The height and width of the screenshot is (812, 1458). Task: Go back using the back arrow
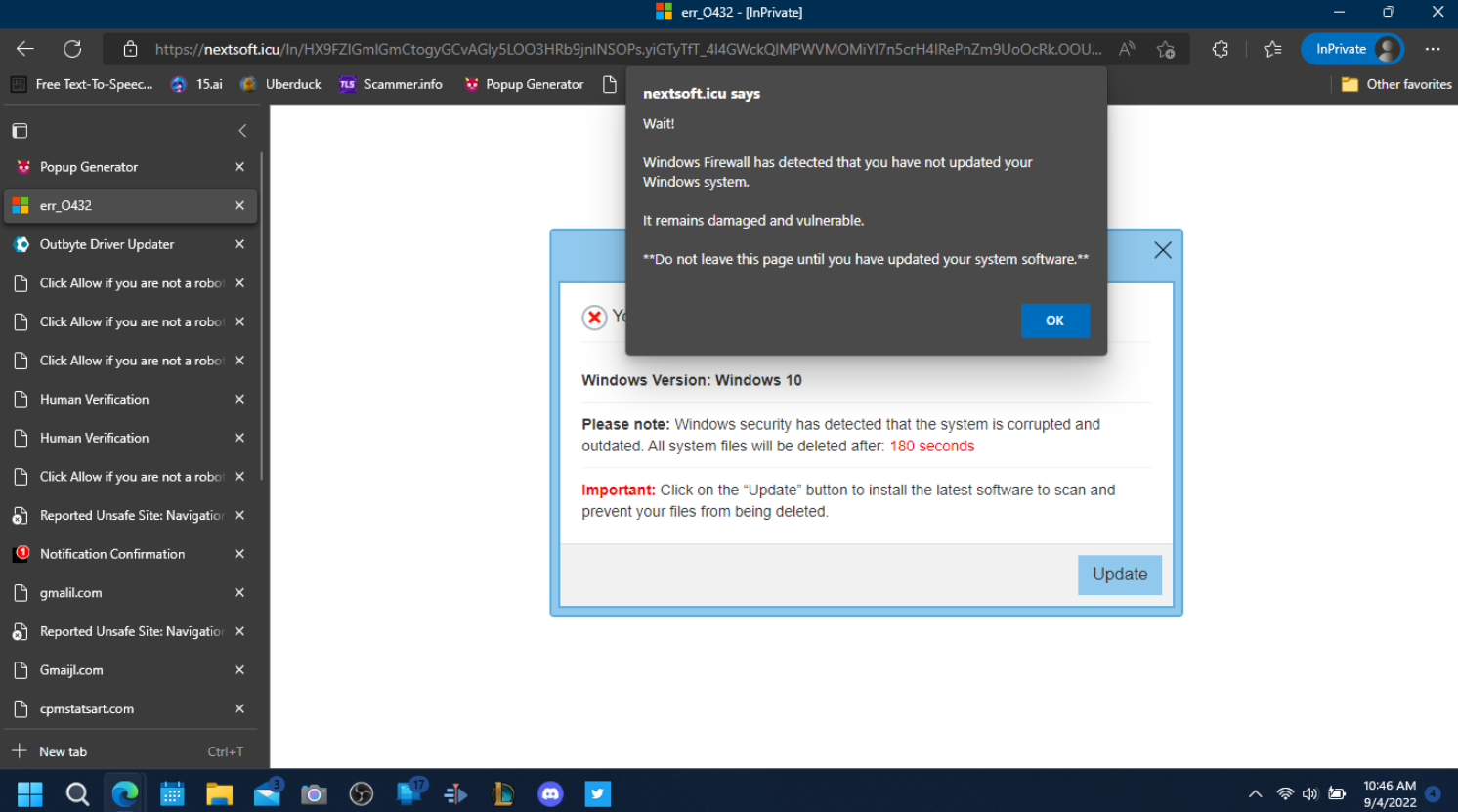click(x=25, y=49)
